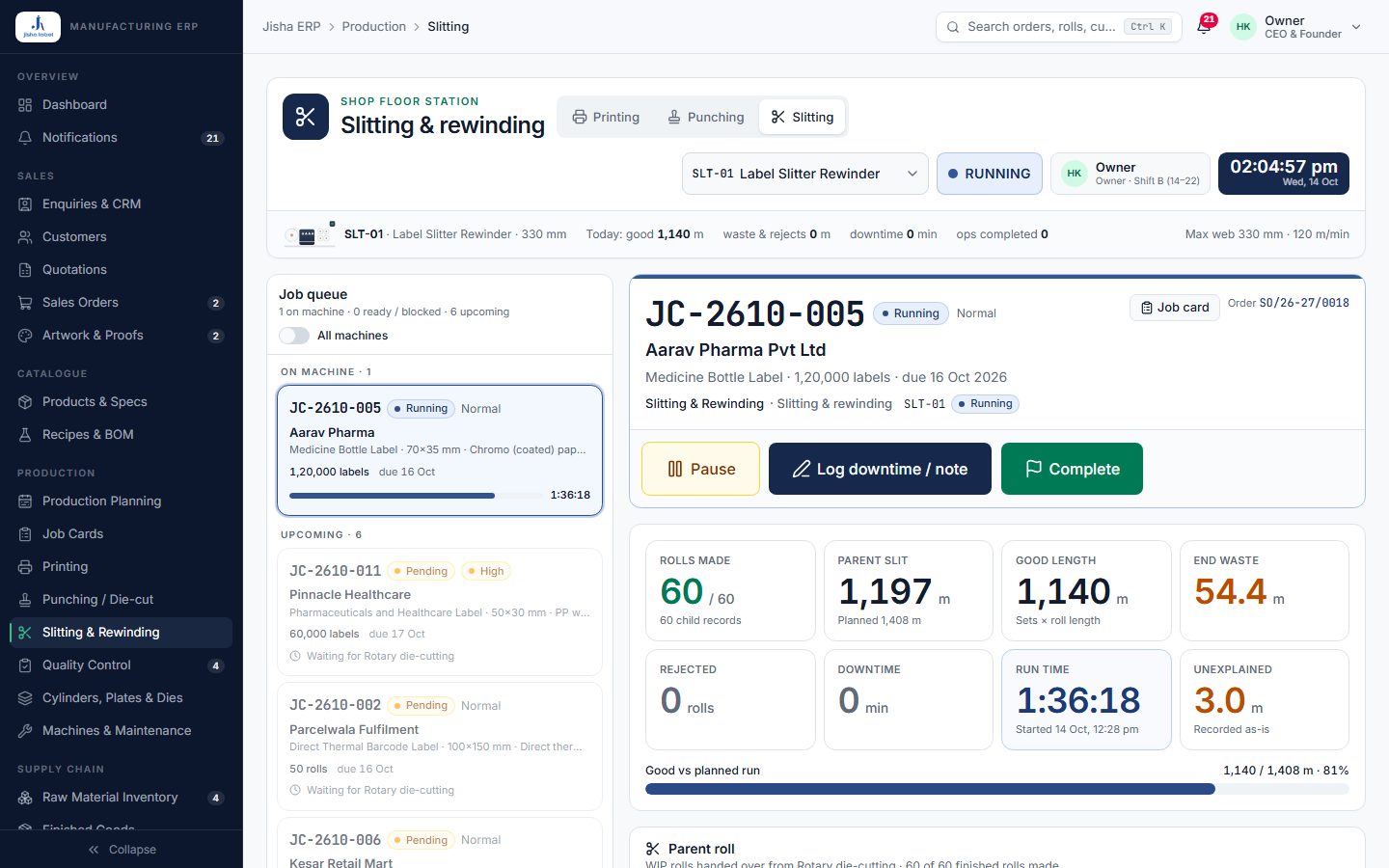This screenshot has height=868, width=1389.
Task: Click the scissors station icon
Action: point(306,117)
